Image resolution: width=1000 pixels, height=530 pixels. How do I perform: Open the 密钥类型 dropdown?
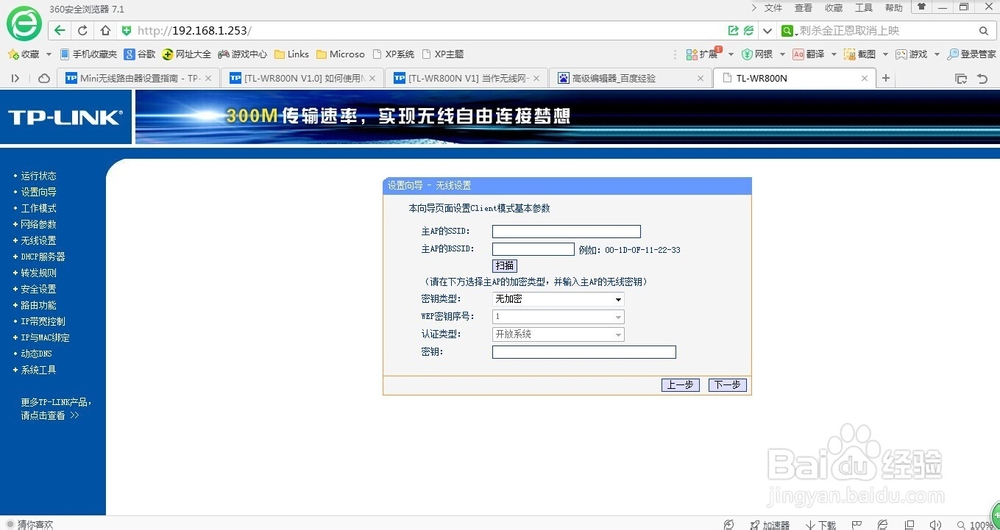coord(558,299)
